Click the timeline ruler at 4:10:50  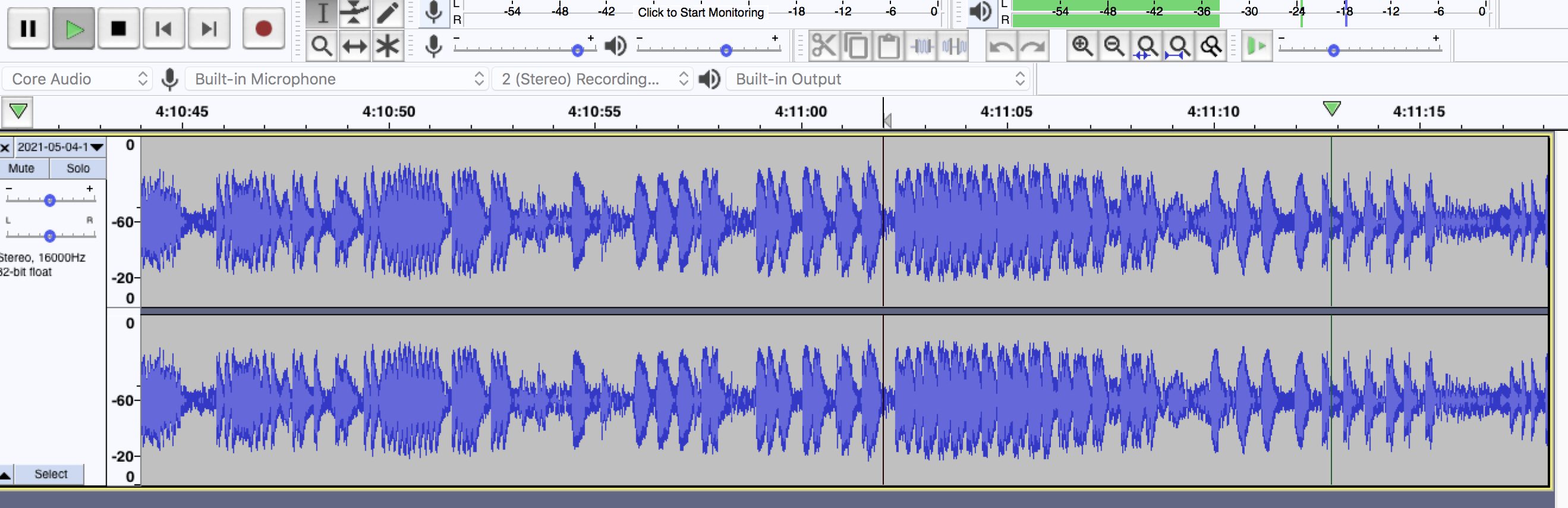pyautogui.click(x=389, y=112)
